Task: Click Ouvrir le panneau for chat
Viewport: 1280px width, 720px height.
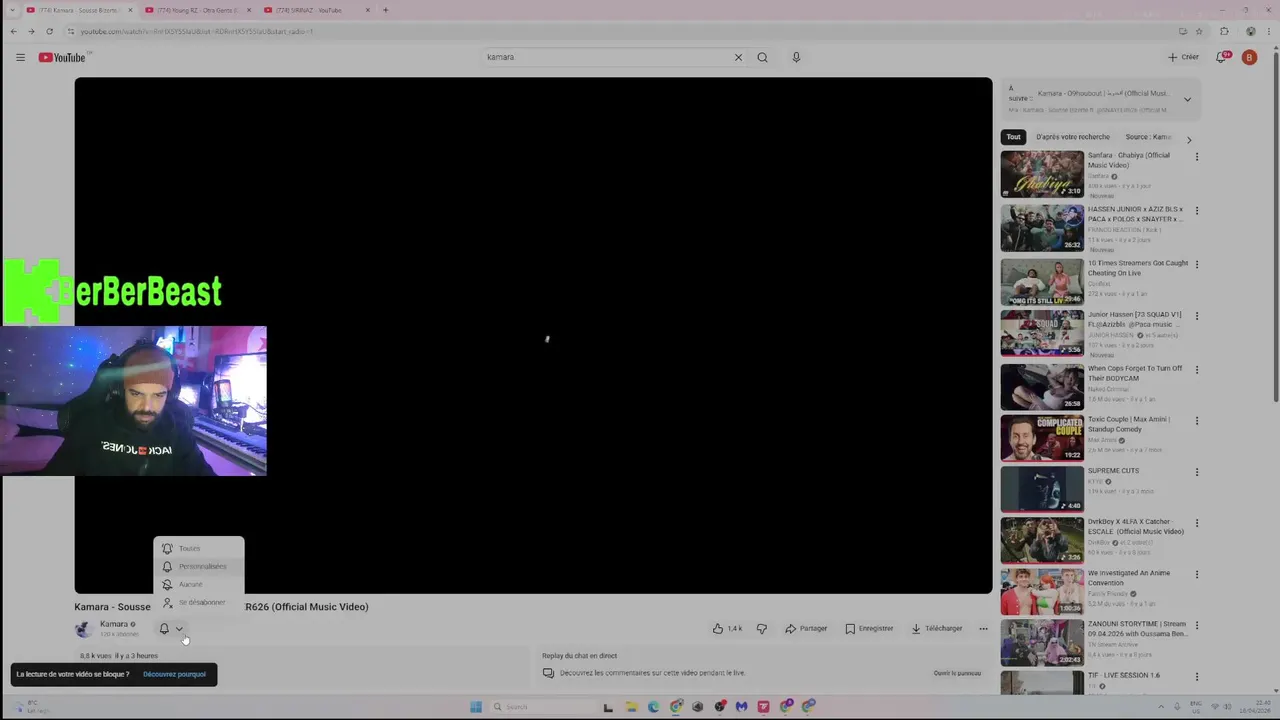Action: click(957, 673)
